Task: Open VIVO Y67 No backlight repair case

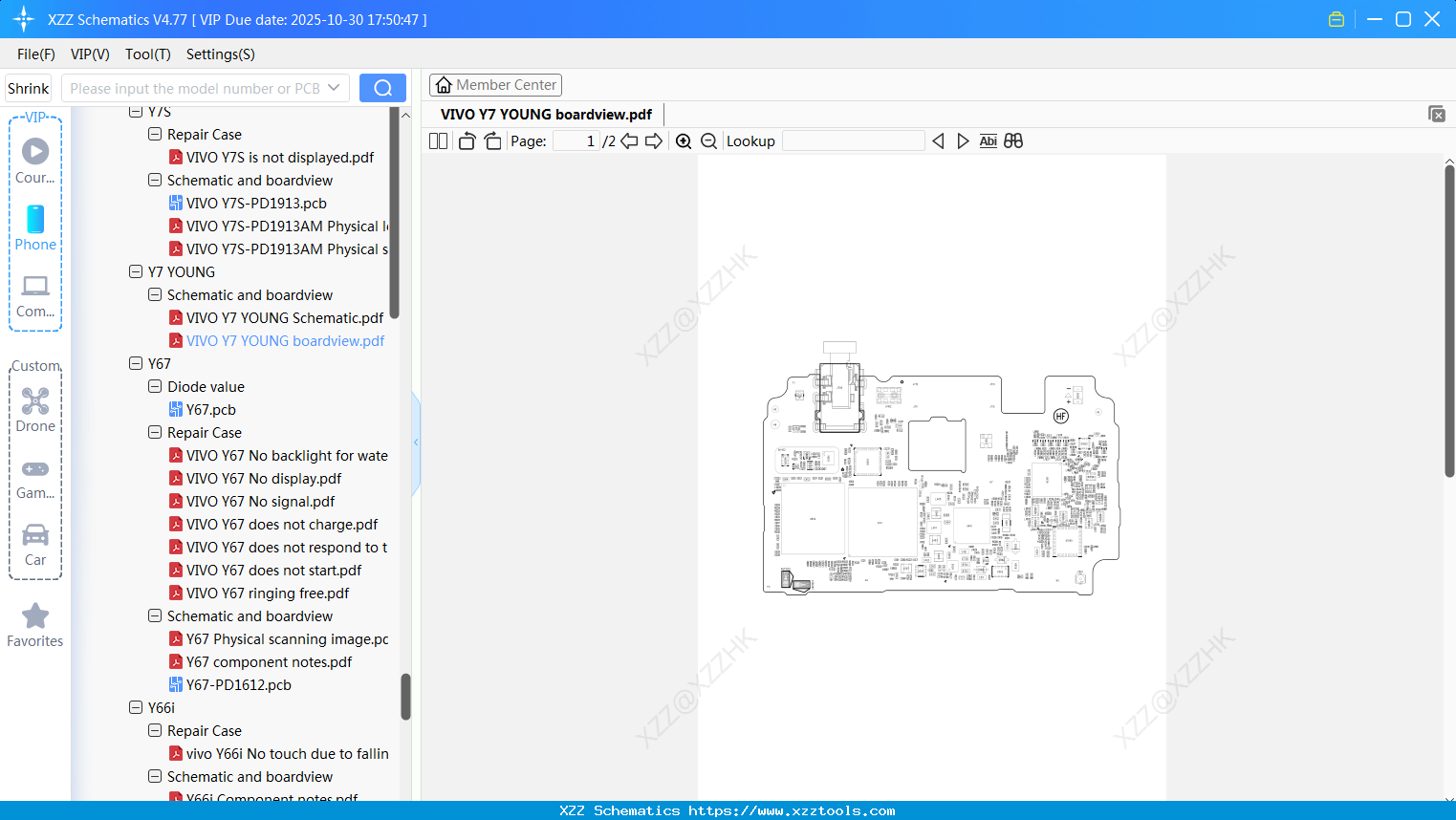Action: pyautogui.click(x=287, y=456)
